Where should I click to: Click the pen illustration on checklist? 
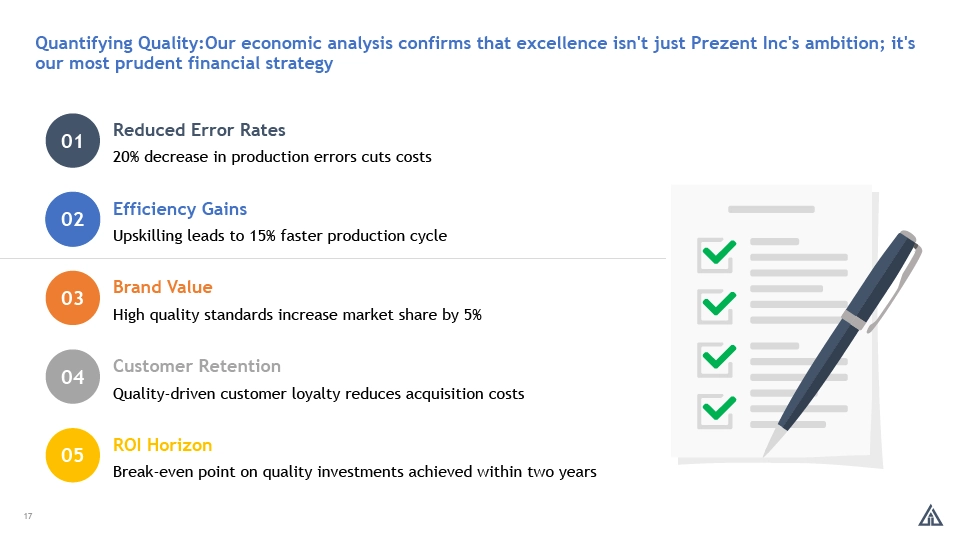pos(842,343)
